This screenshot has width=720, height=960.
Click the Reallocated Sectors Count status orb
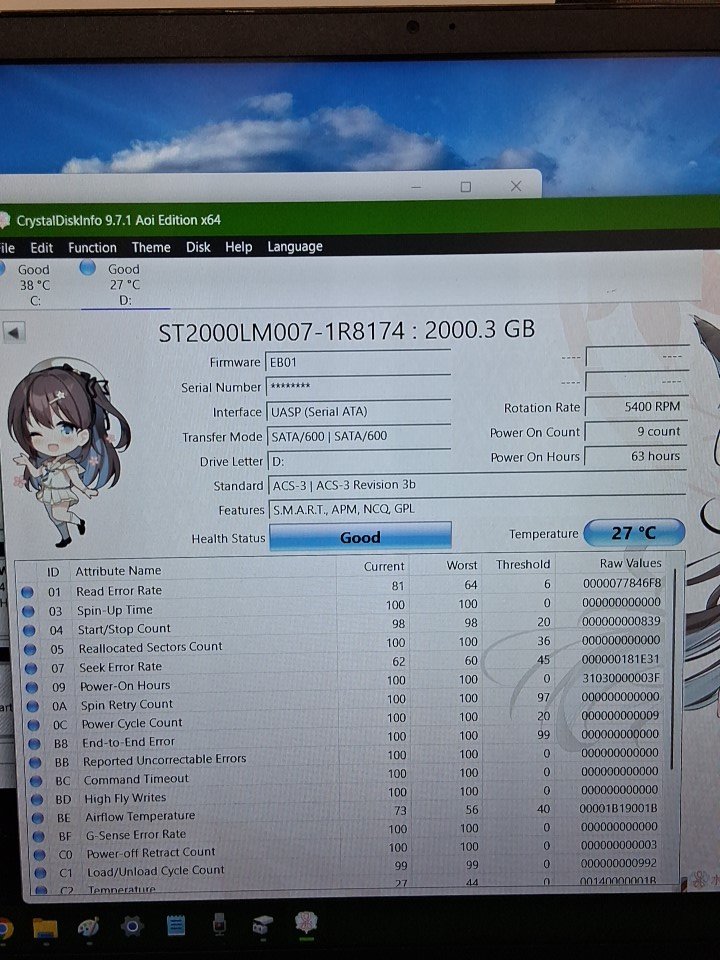[x=30, y=649]
